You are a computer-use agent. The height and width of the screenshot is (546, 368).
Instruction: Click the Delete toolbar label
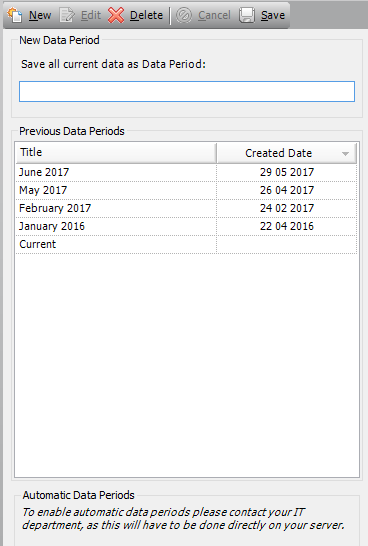coord(146,15)
